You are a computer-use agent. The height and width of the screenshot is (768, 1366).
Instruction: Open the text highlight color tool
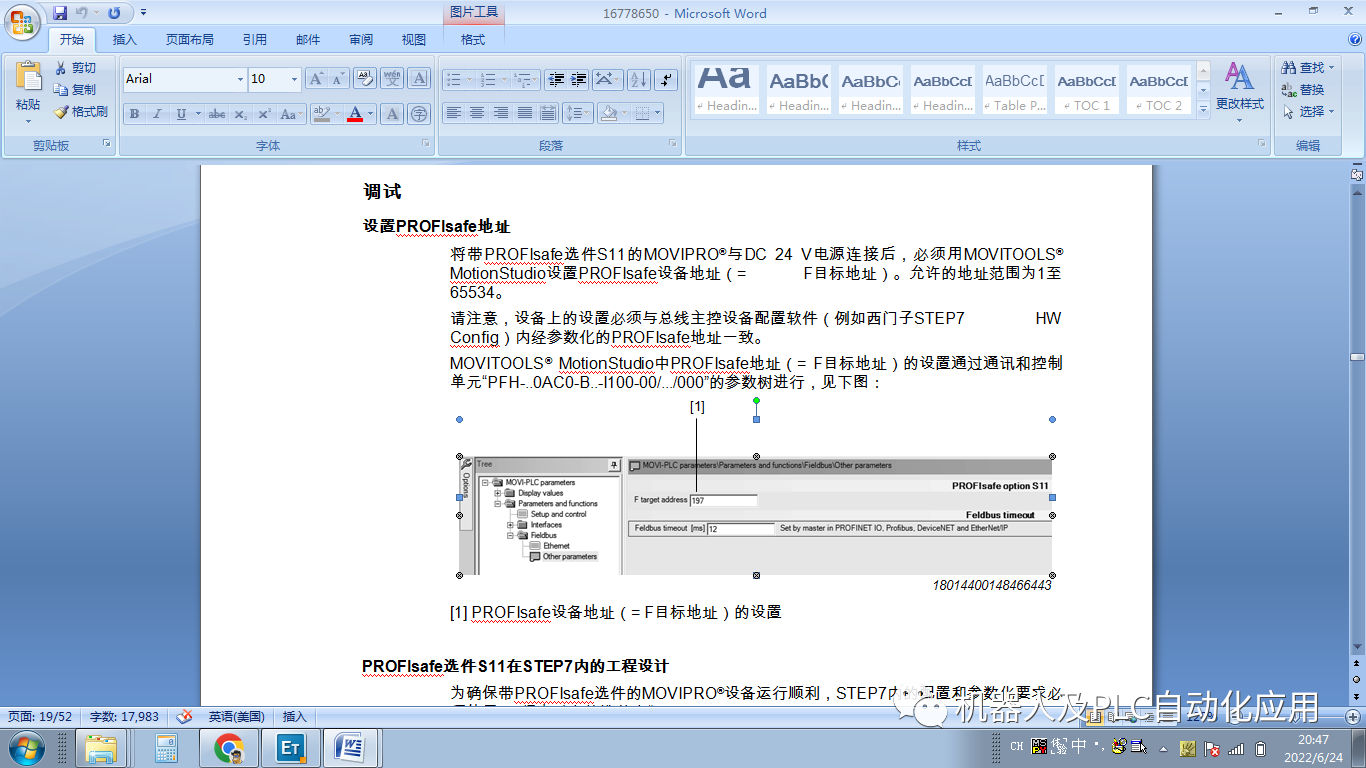coord(322,113)
